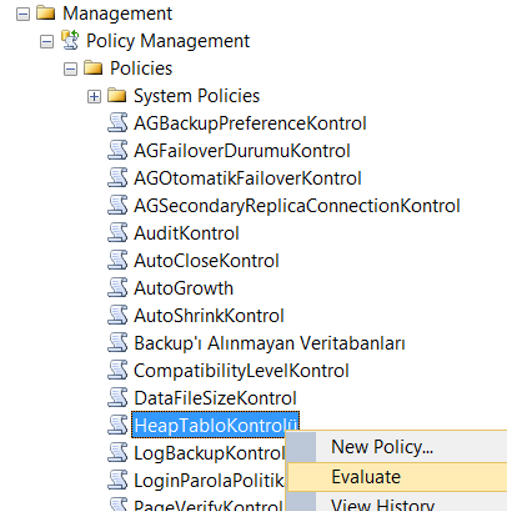This screenshot has height=511, width=507.
Task: Click the AutoGrowth policy icon
Action: click(117, 287)
